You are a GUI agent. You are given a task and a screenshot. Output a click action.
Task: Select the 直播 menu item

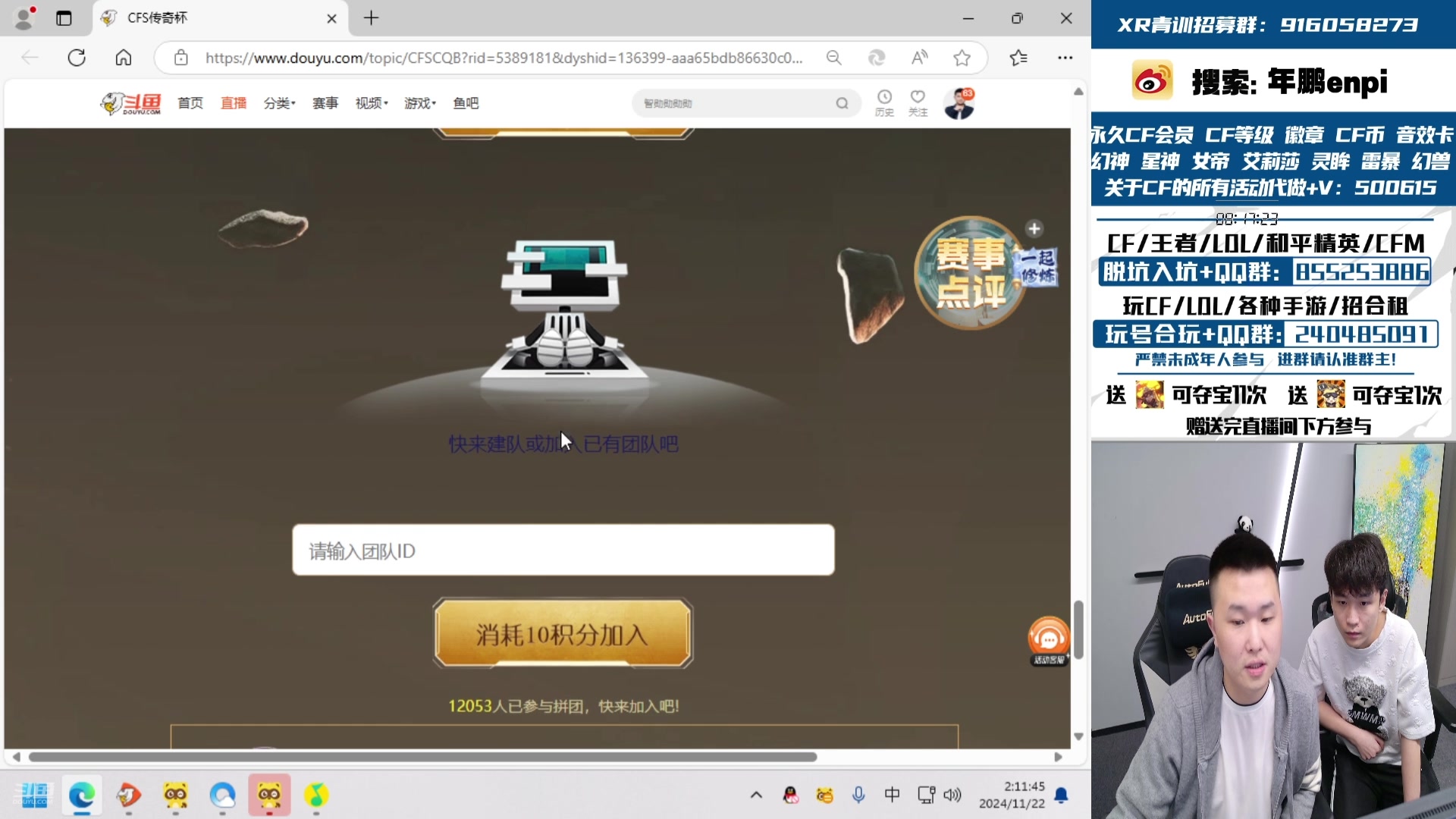234,103
